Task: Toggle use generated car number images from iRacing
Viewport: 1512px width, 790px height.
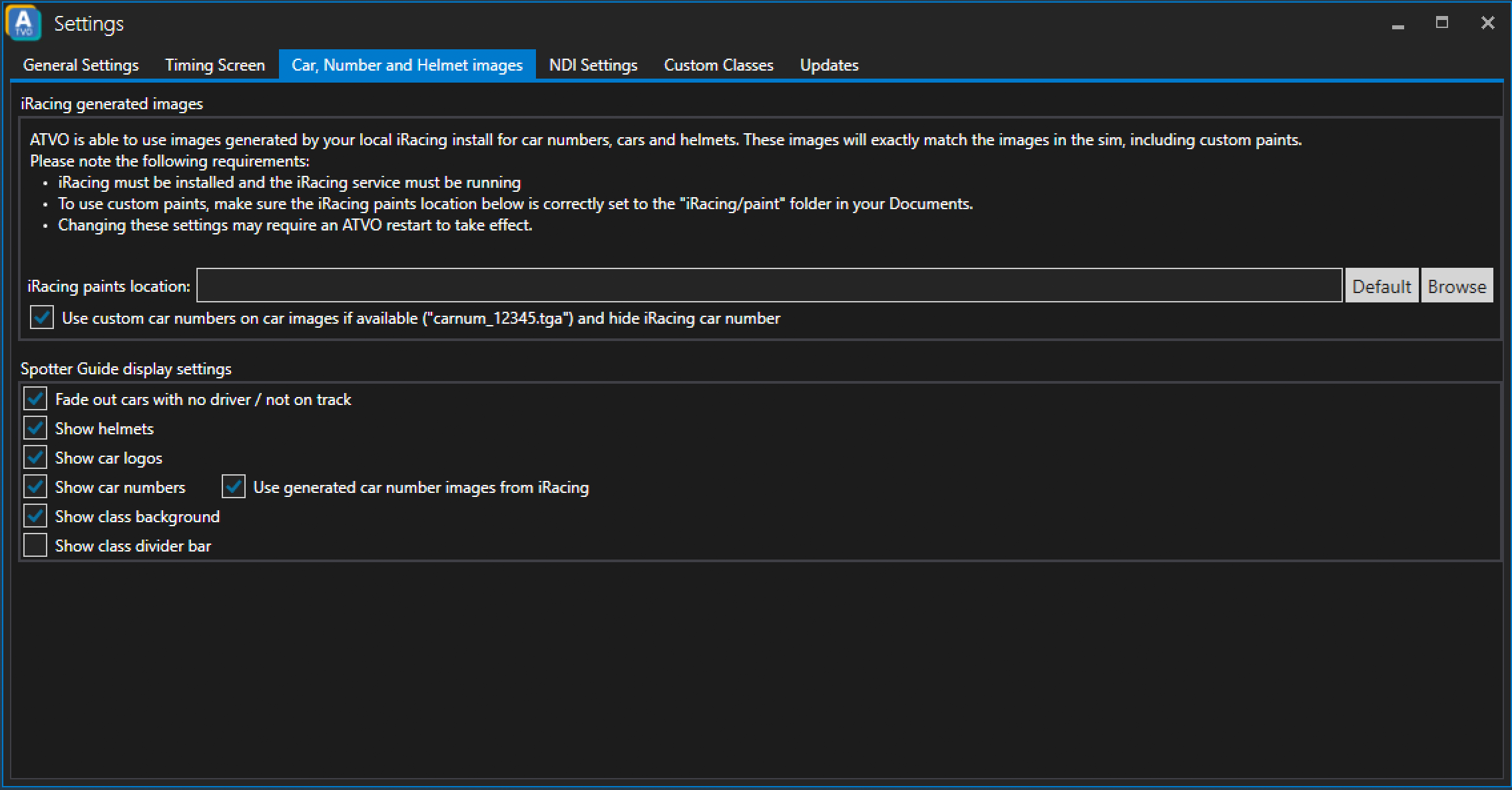Action: tap(234, 487)
